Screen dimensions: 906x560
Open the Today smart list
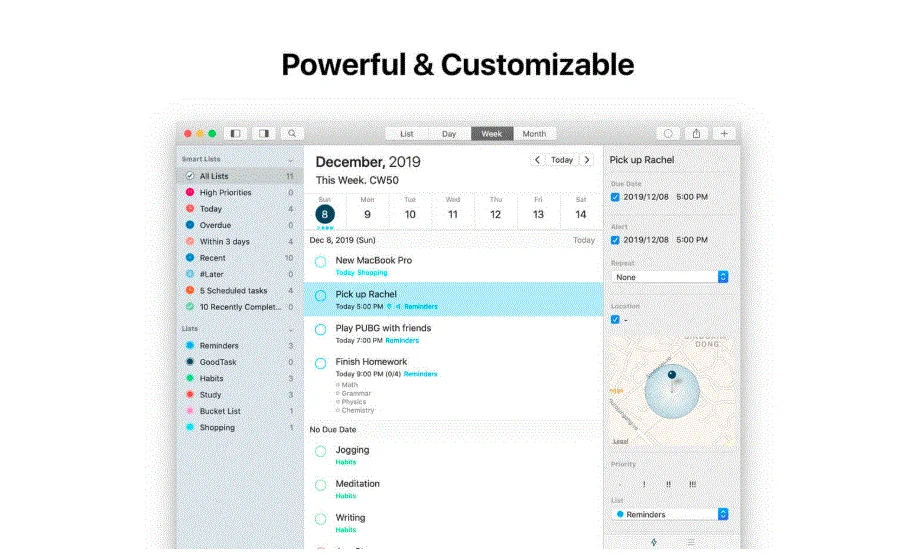coord(239,209)
